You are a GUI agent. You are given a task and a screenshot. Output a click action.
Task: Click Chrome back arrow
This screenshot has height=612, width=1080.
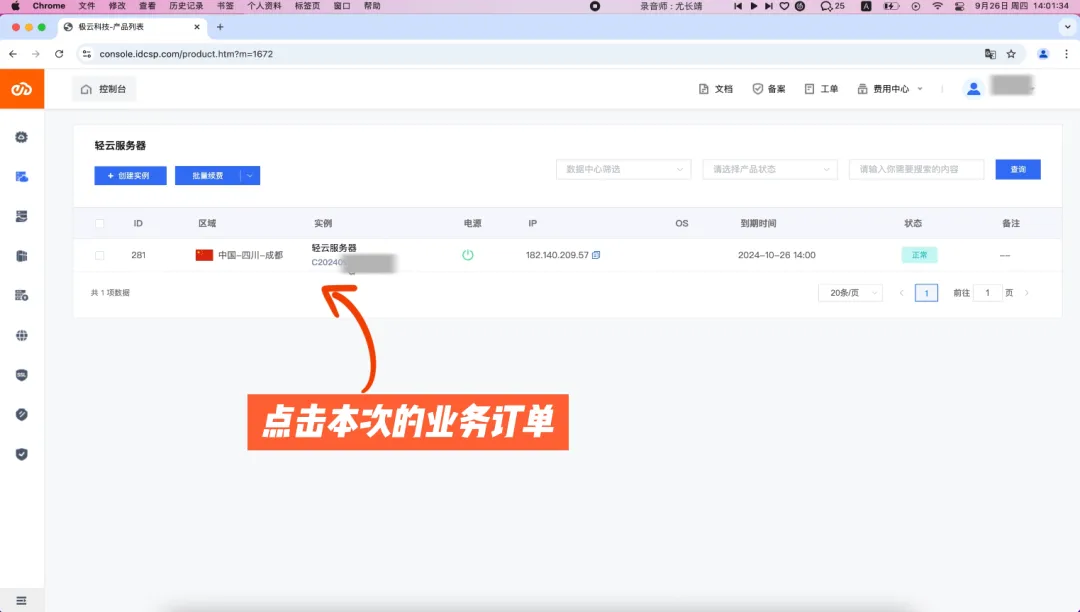tap(13, 54)
